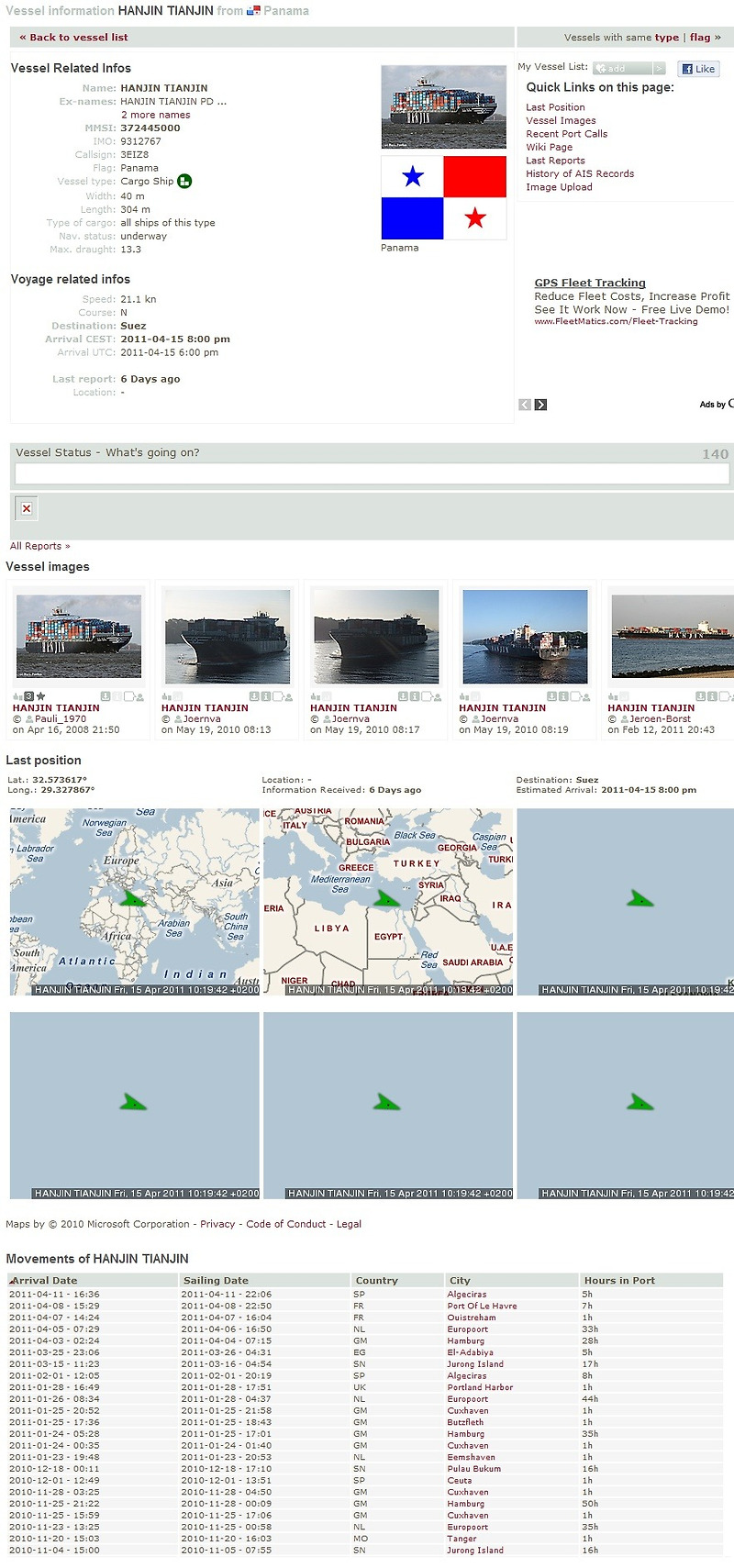This screenshot has height=1568, width=734.
Task: Open the main vessel photo thumbnail
Action: pos(443,106)
